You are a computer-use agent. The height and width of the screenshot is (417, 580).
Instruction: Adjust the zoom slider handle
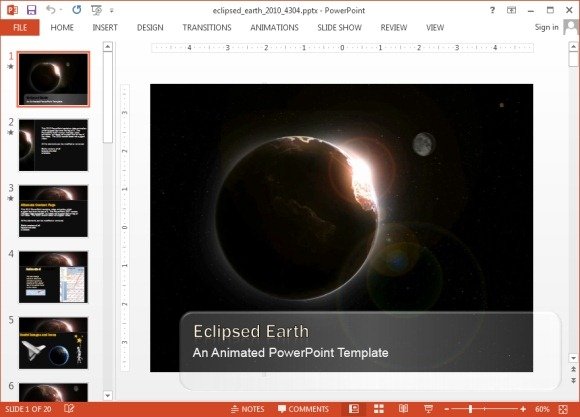pos(471,409)
